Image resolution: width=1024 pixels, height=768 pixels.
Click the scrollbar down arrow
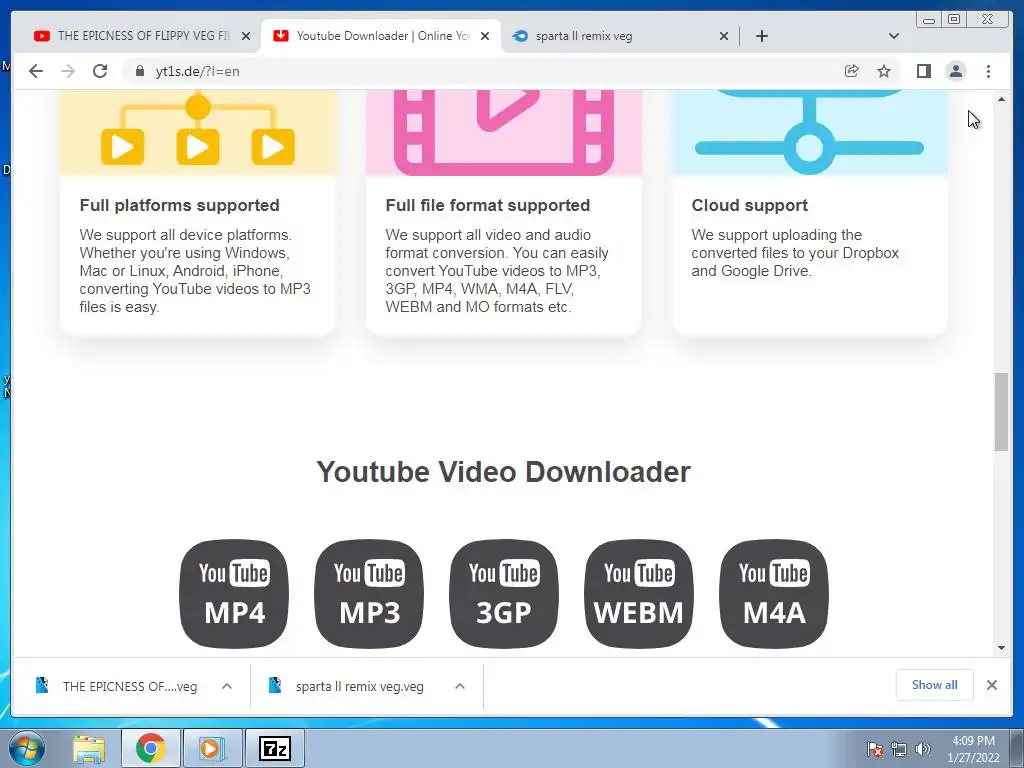click(1001, 648)
